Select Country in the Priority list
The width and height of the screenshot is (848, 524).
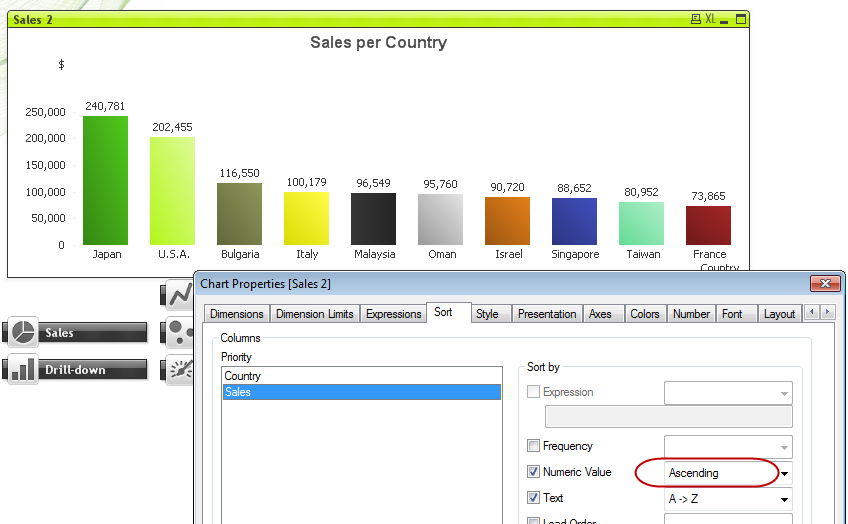243,376
